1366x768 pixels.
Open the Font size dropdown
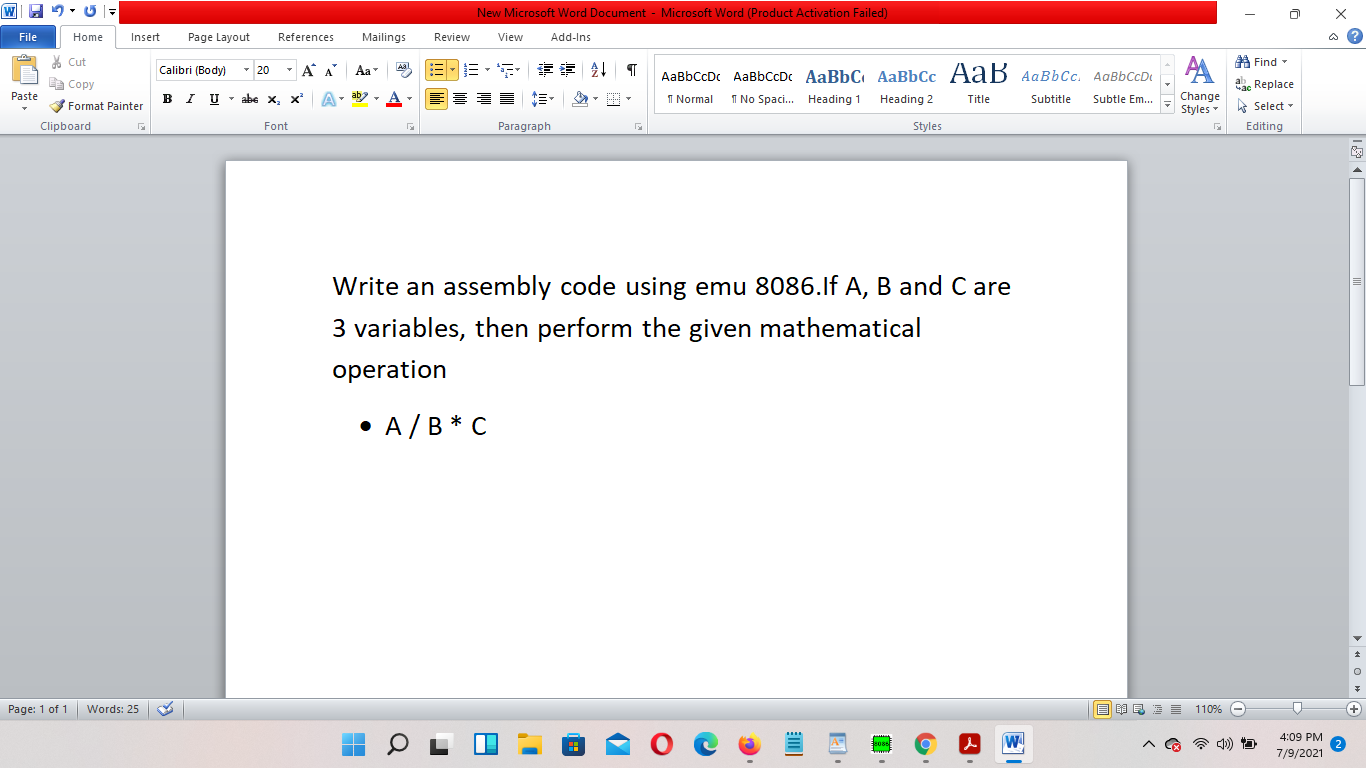[x=290, y=70]
